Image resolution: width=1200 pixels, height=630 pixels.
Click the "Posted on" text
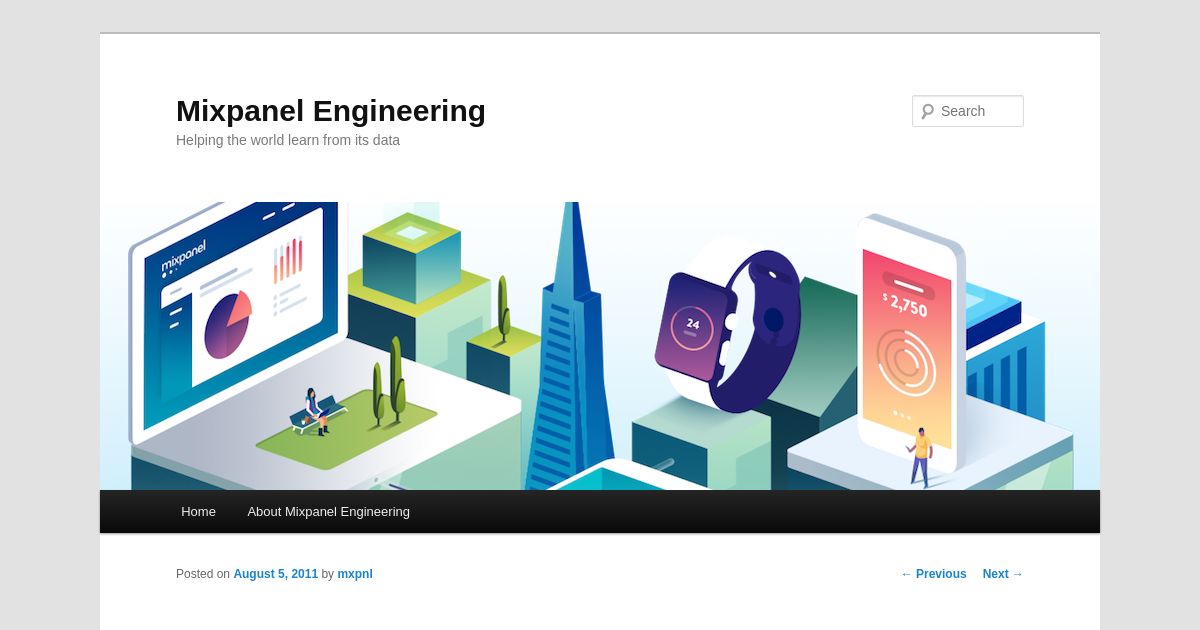point(203,574)
